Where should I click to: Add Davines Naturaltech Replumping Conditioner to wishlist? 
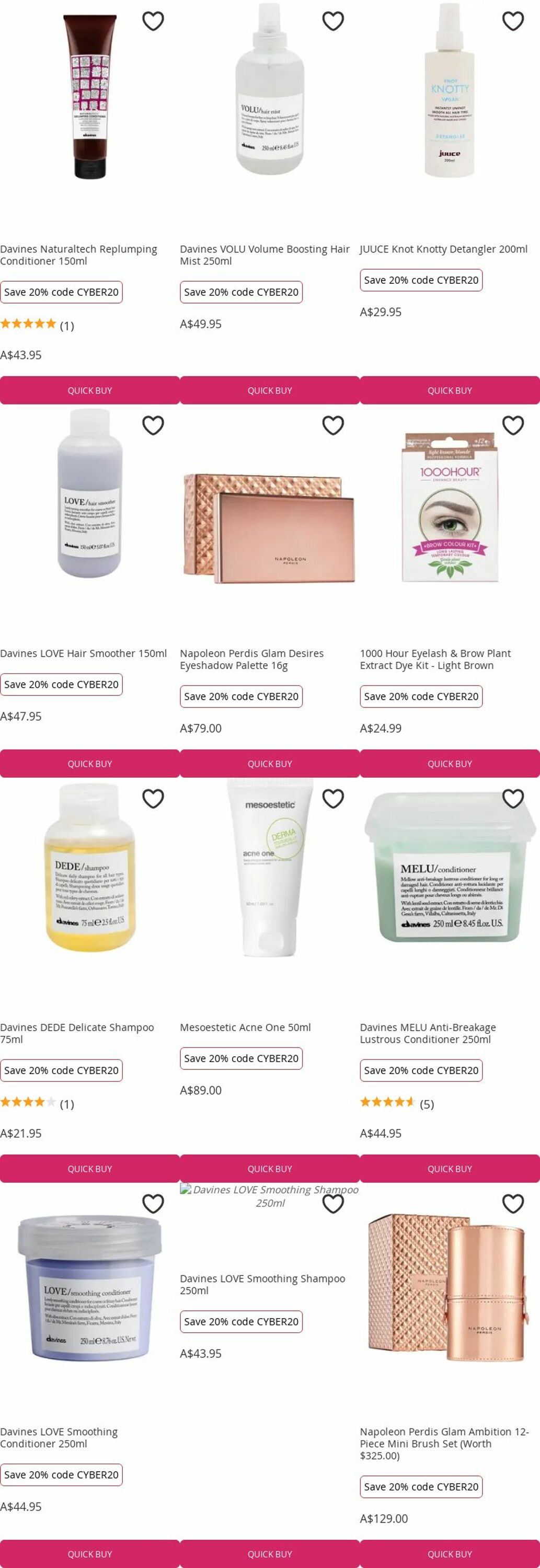[153, 21]
